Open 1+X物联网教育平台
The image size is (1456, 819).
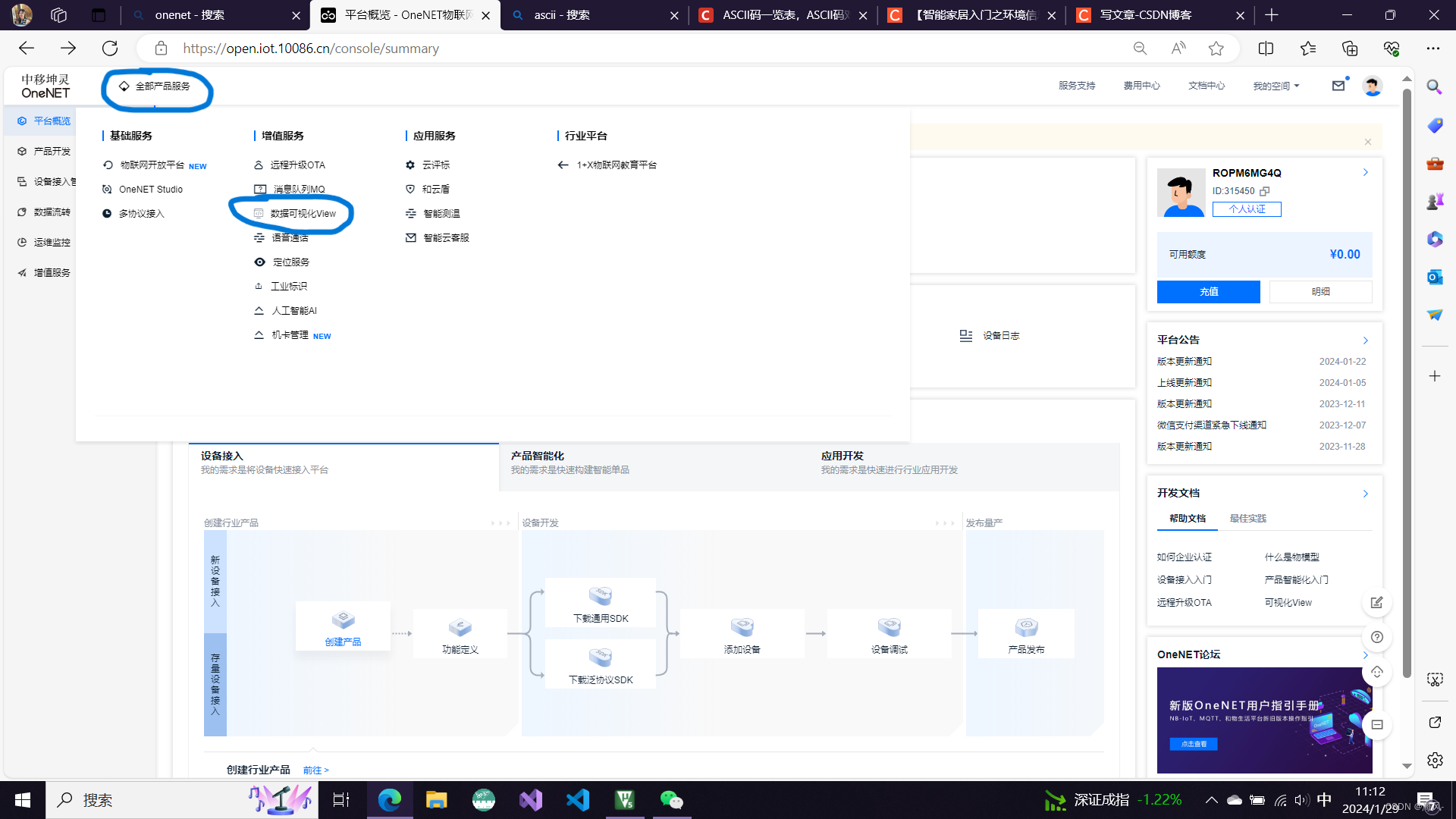tap(607, 165)
